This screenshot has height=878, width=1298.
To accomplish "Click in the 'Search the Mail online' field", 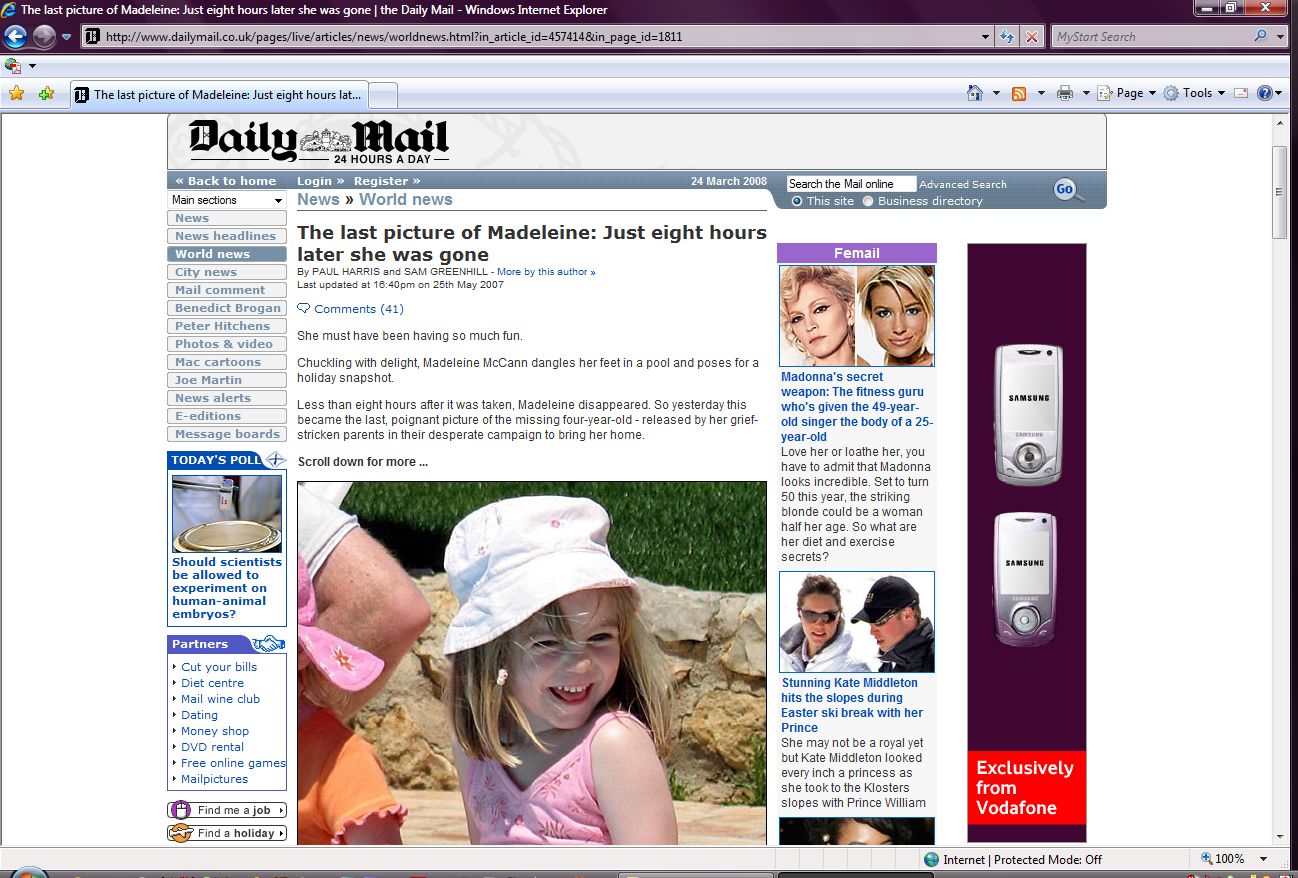I will pyautogui.click(x=850, y=184).
